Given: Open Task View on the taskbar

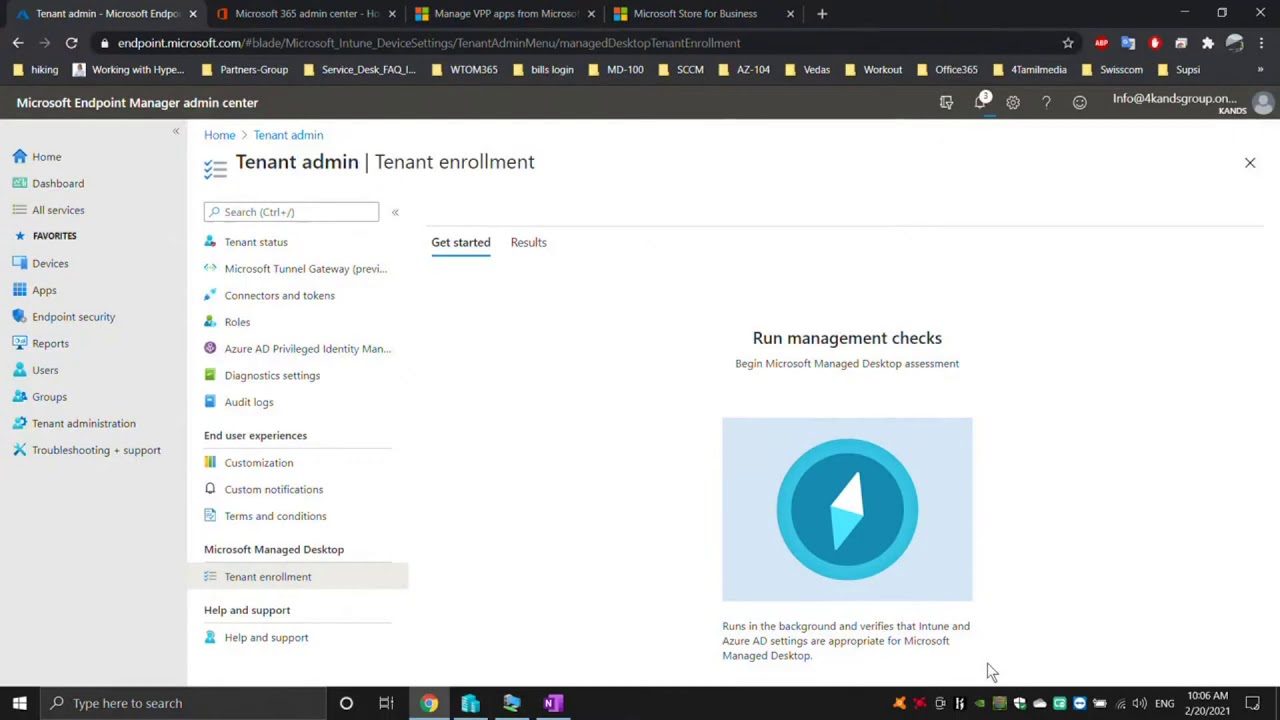Looking at the screenshot, I should click(x=386, y=703).
